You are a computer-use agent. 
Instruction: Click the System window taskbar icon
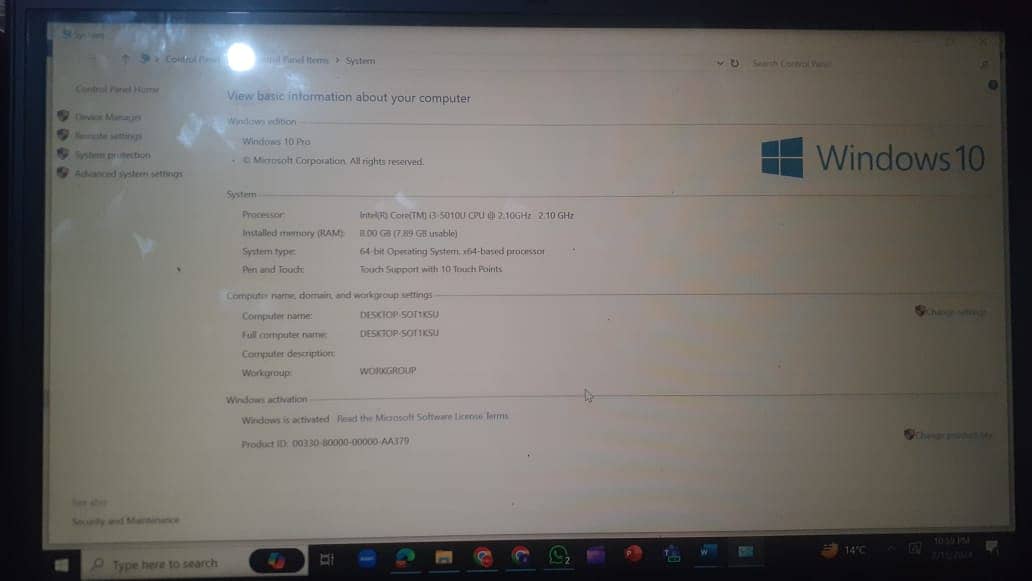tap(746, 552)
